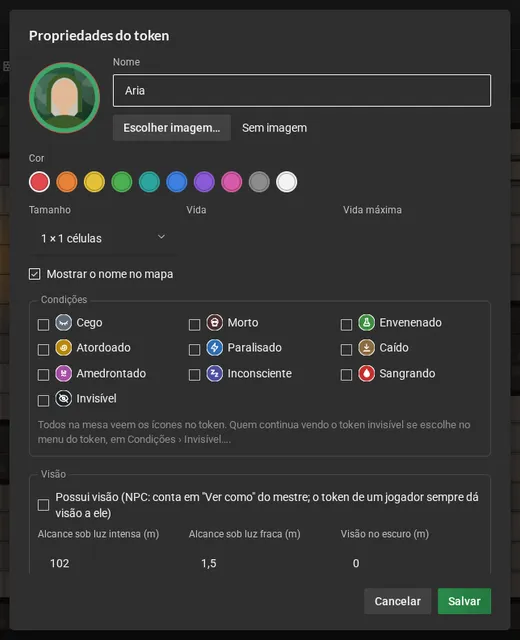
Task: Click the Escolher imagem button
Action: 172,128
